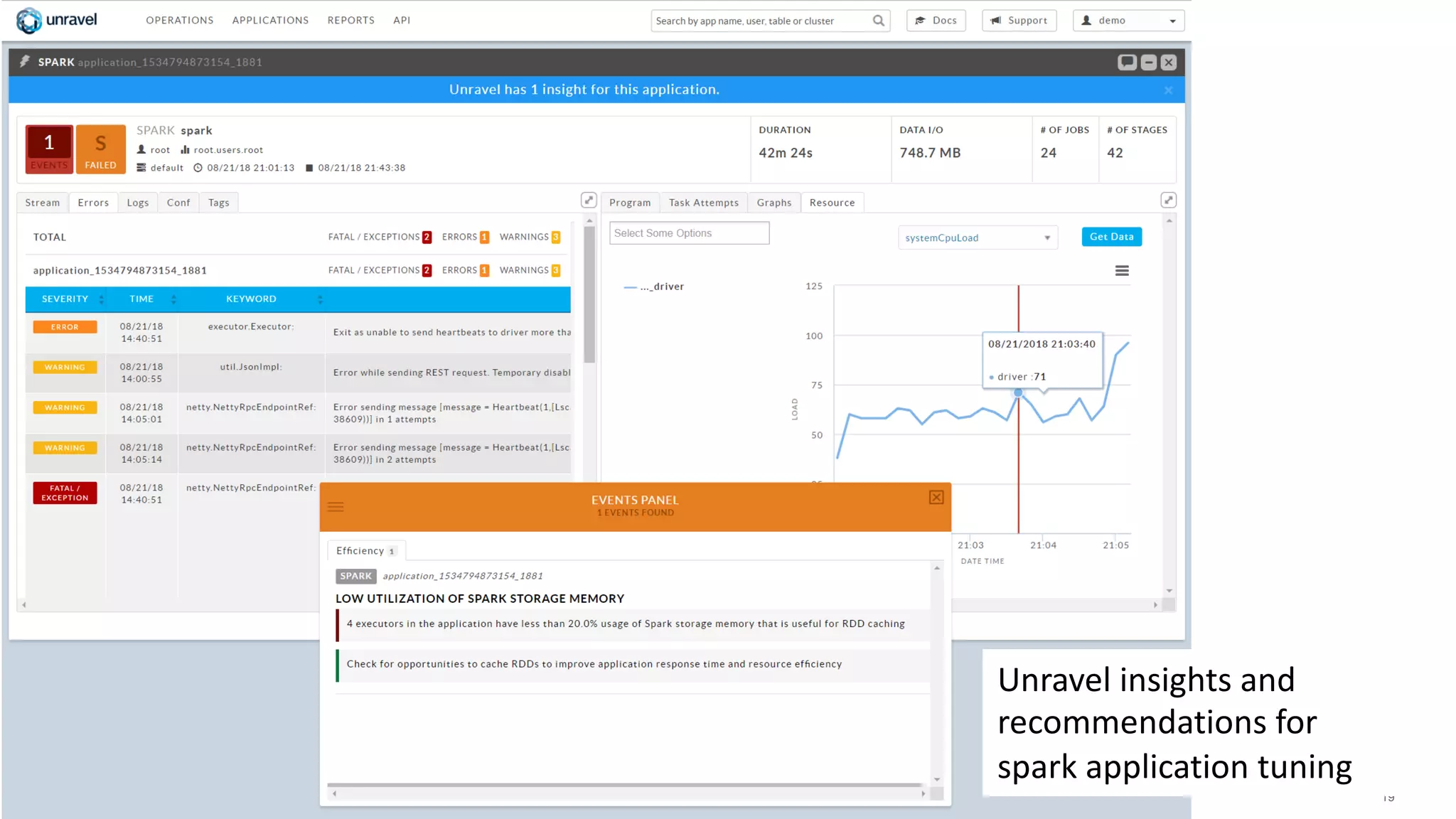Click the chart data point marker
The height and width of the screenshot is (819, 1456).
pos(1018,392)
